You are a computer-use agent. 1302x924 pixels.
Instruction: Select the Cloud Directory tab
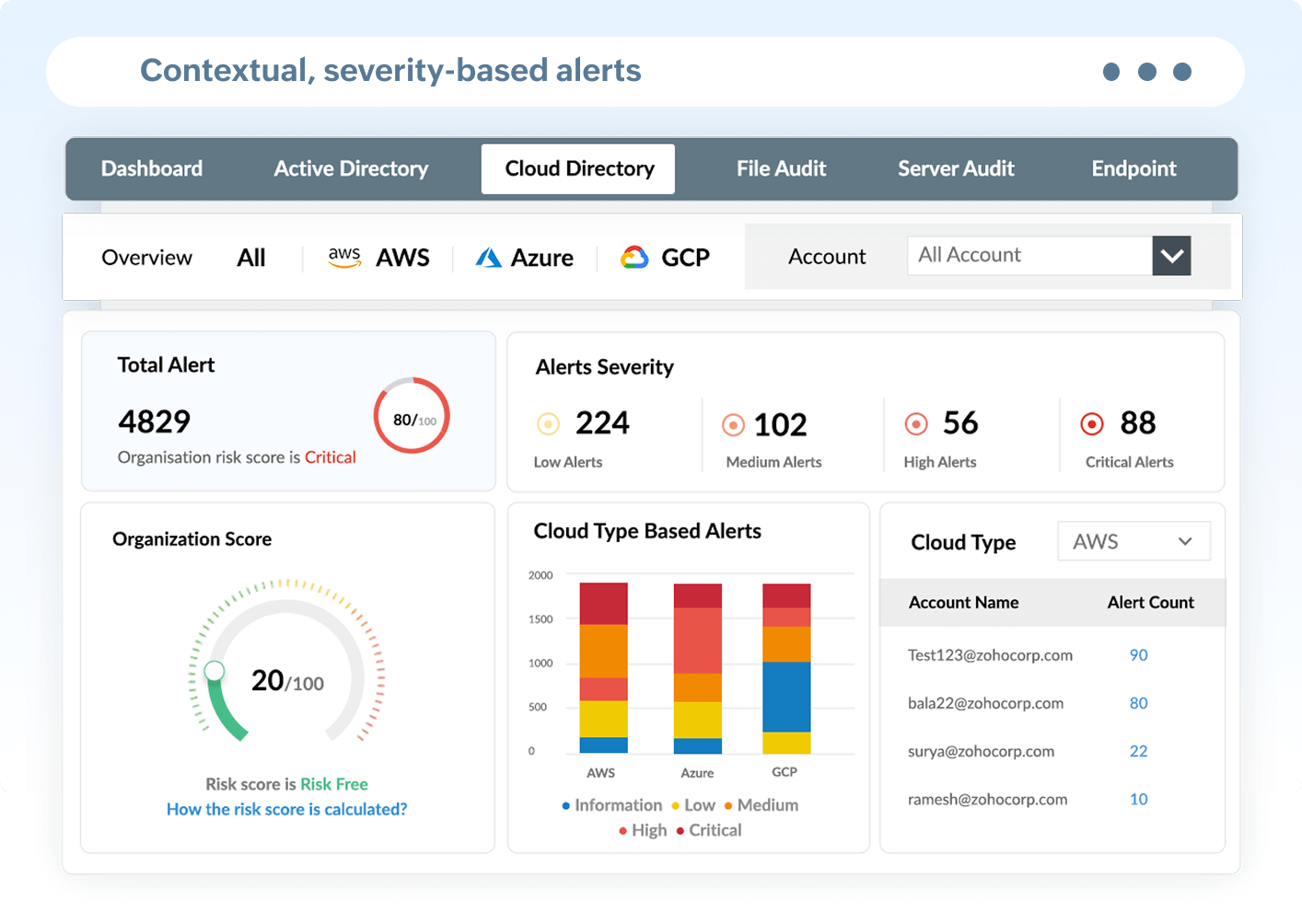[x=578, y=168]
